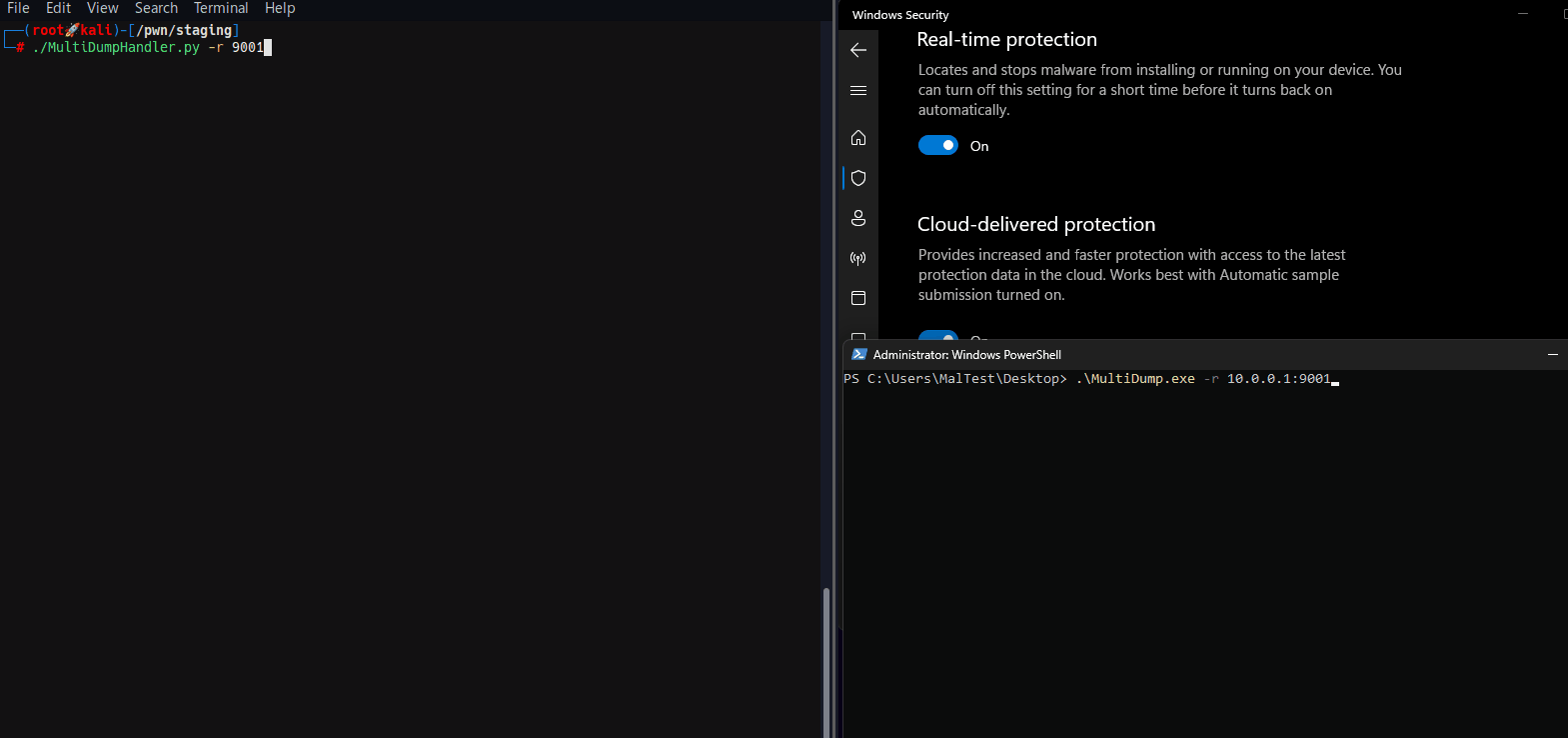Minimize the Windows Security window

click(x=1523, y=14)
